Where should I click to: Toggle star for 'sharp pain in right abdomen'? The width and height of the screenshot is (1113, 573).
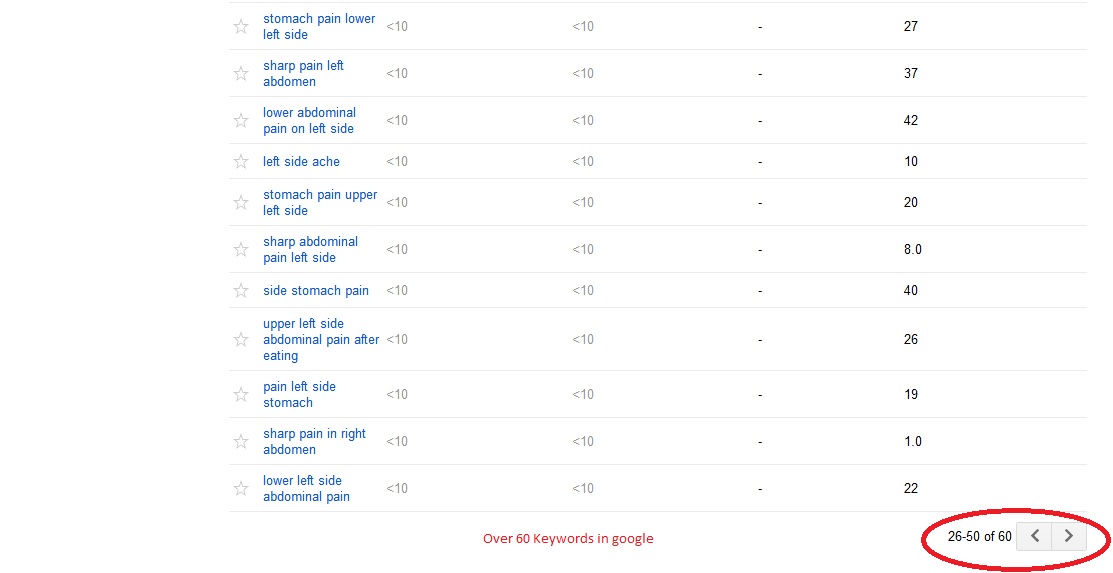(x=241, y=441)
